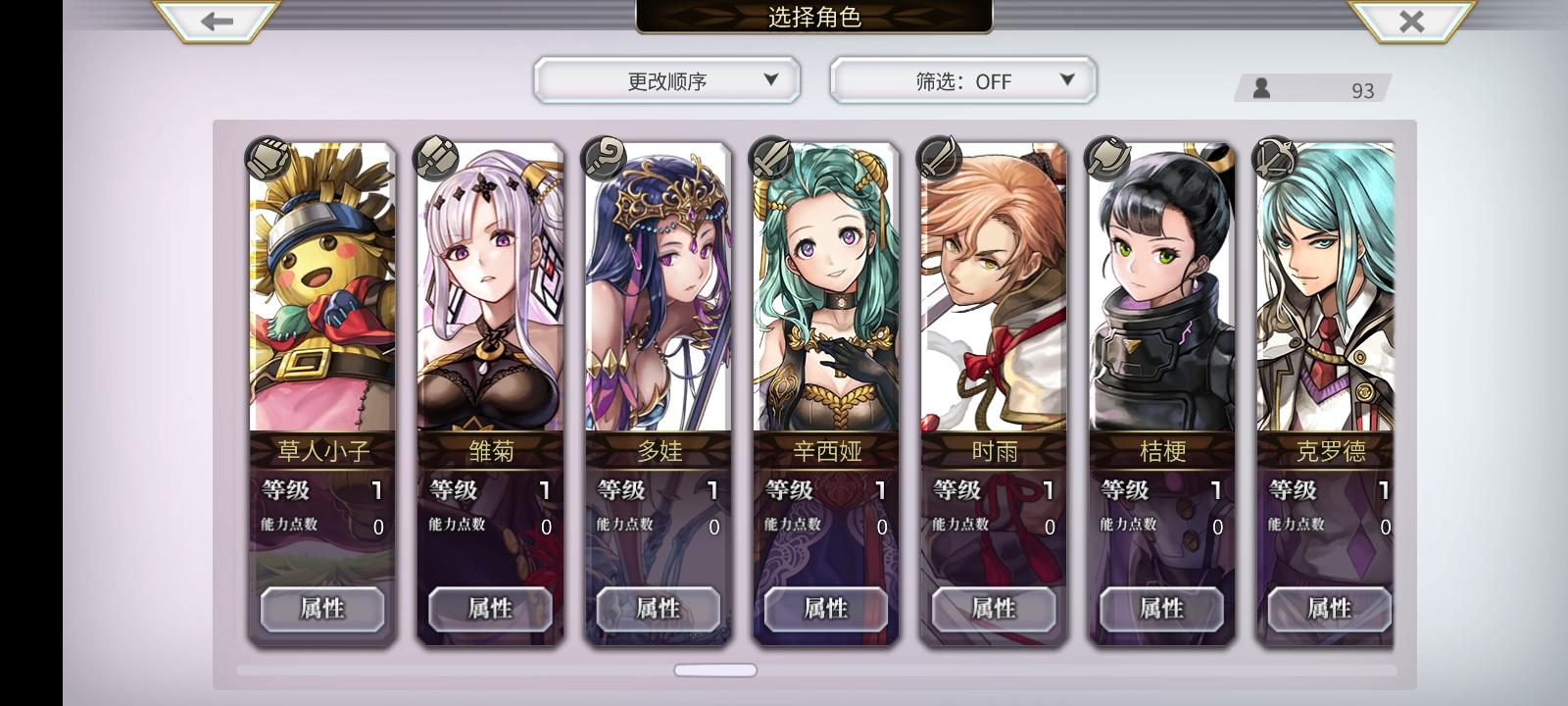Select the 桔梗 character portrait
Screen dimensions: 1568x706
tap(1162, 287)
